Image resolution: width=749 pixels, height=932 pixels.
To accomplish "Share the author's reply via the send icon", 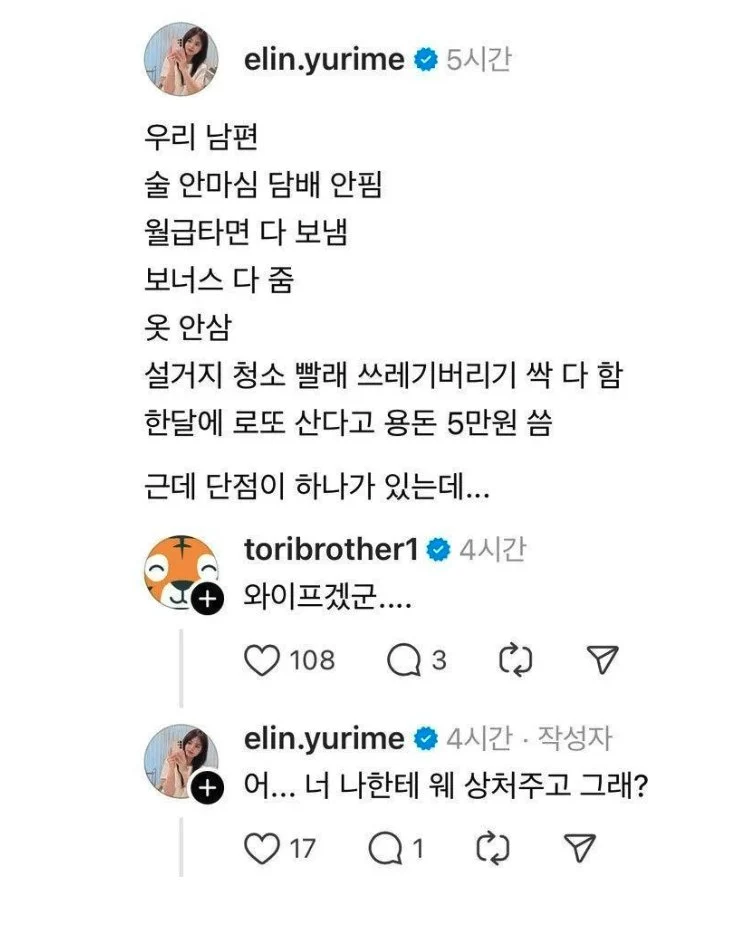I will (579, 849).
